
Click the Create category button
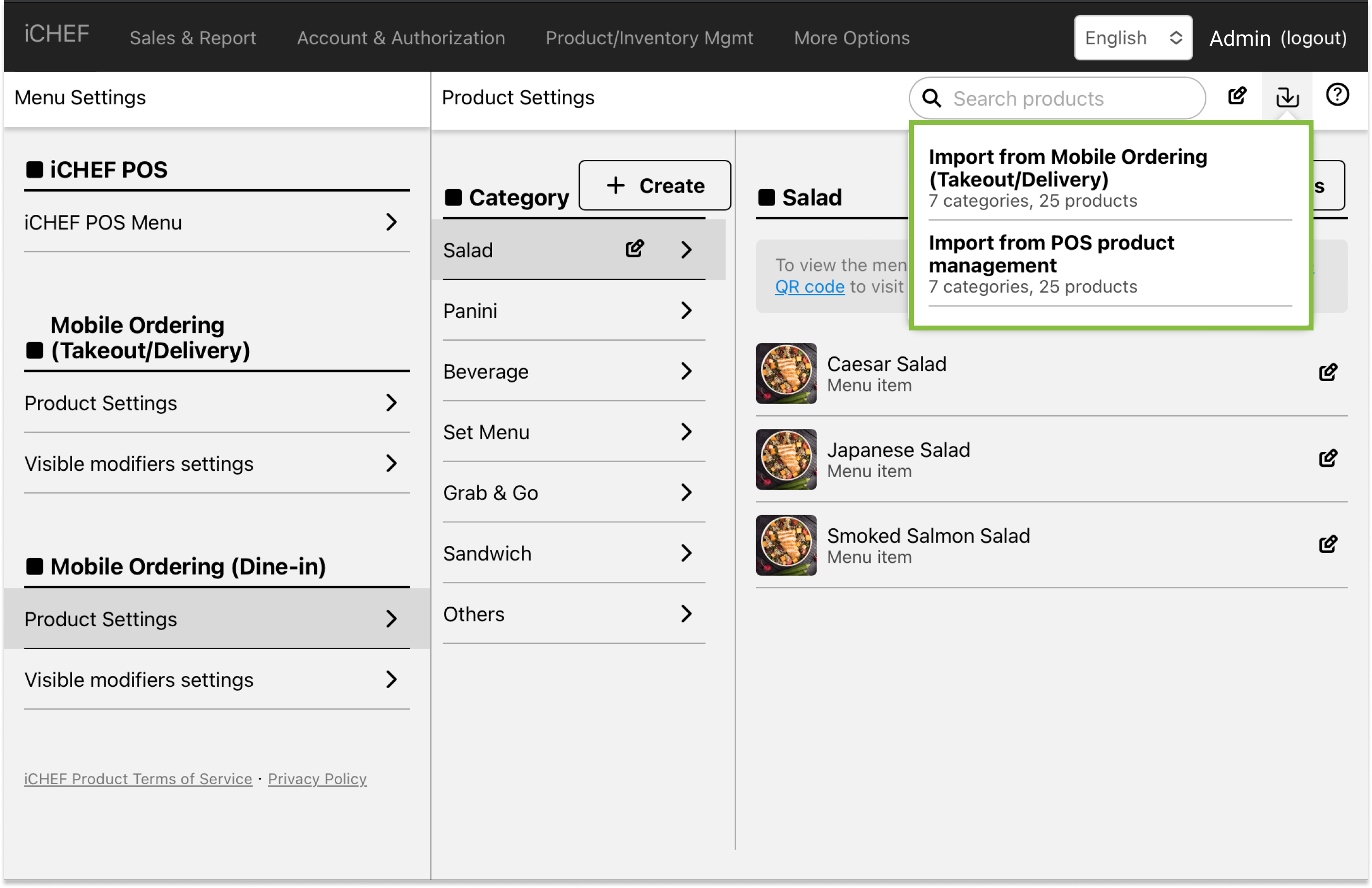point(655,186)
